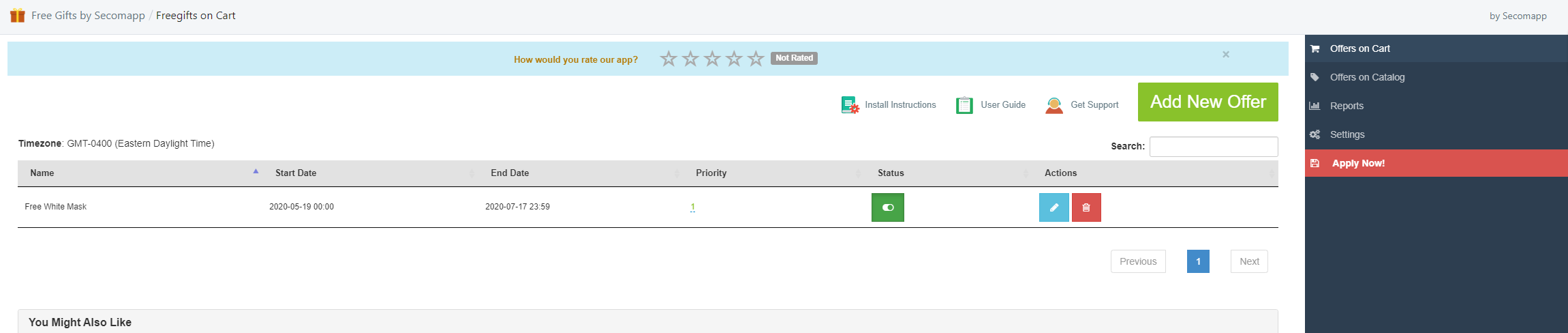Click the Install Instructions icon

pos(850,105)
